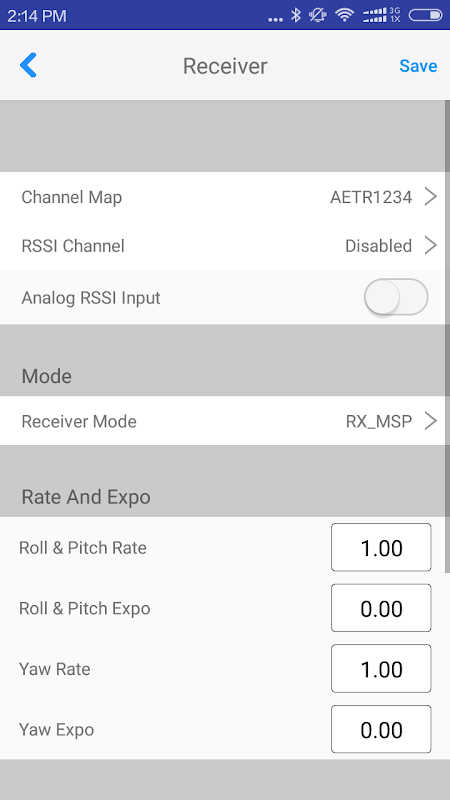Save the receiver settings

point(418,66)
